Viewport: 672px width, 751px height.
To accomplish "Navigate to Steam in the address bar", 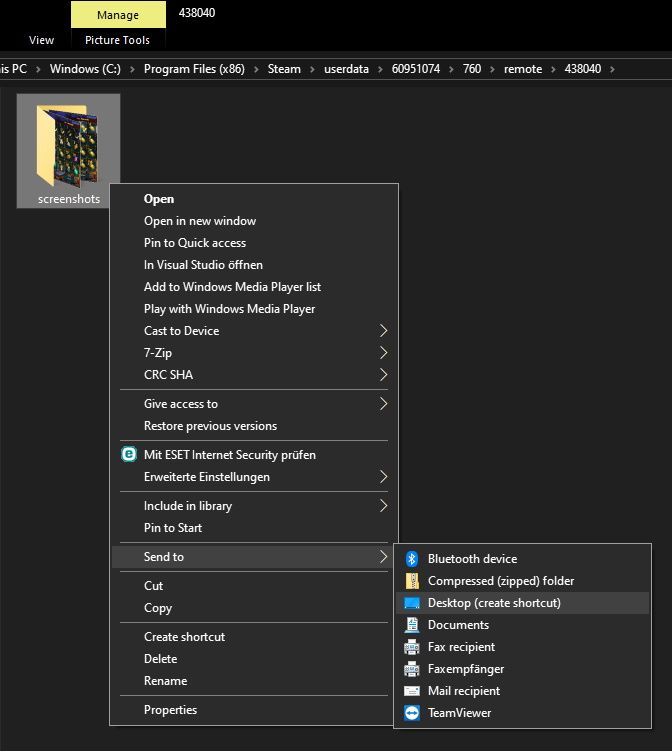I will [x=284, y=69].
